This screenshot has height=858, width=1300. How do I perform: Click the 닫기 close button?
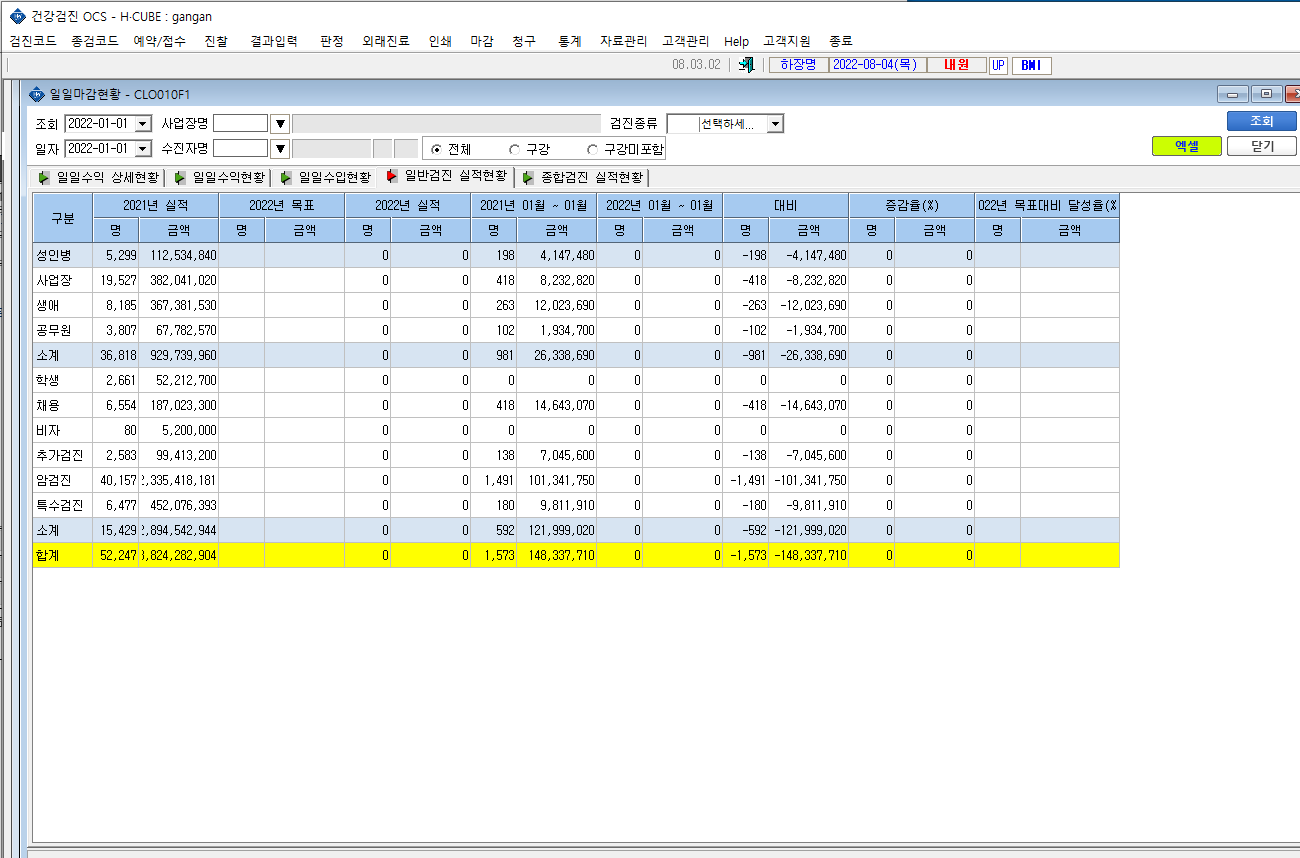click(1262, 146)
